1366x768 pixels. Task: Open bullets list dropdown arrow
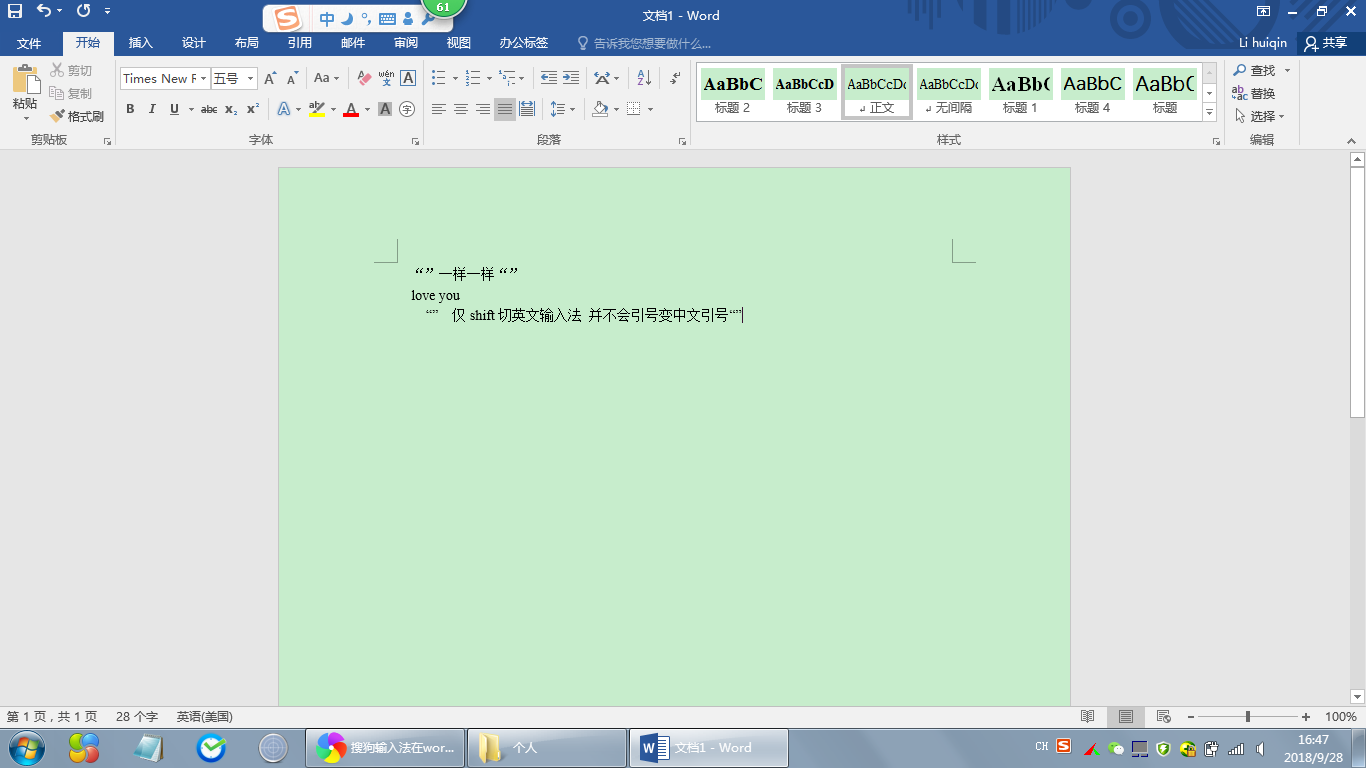pyautogui.click(x=455, y=78)
